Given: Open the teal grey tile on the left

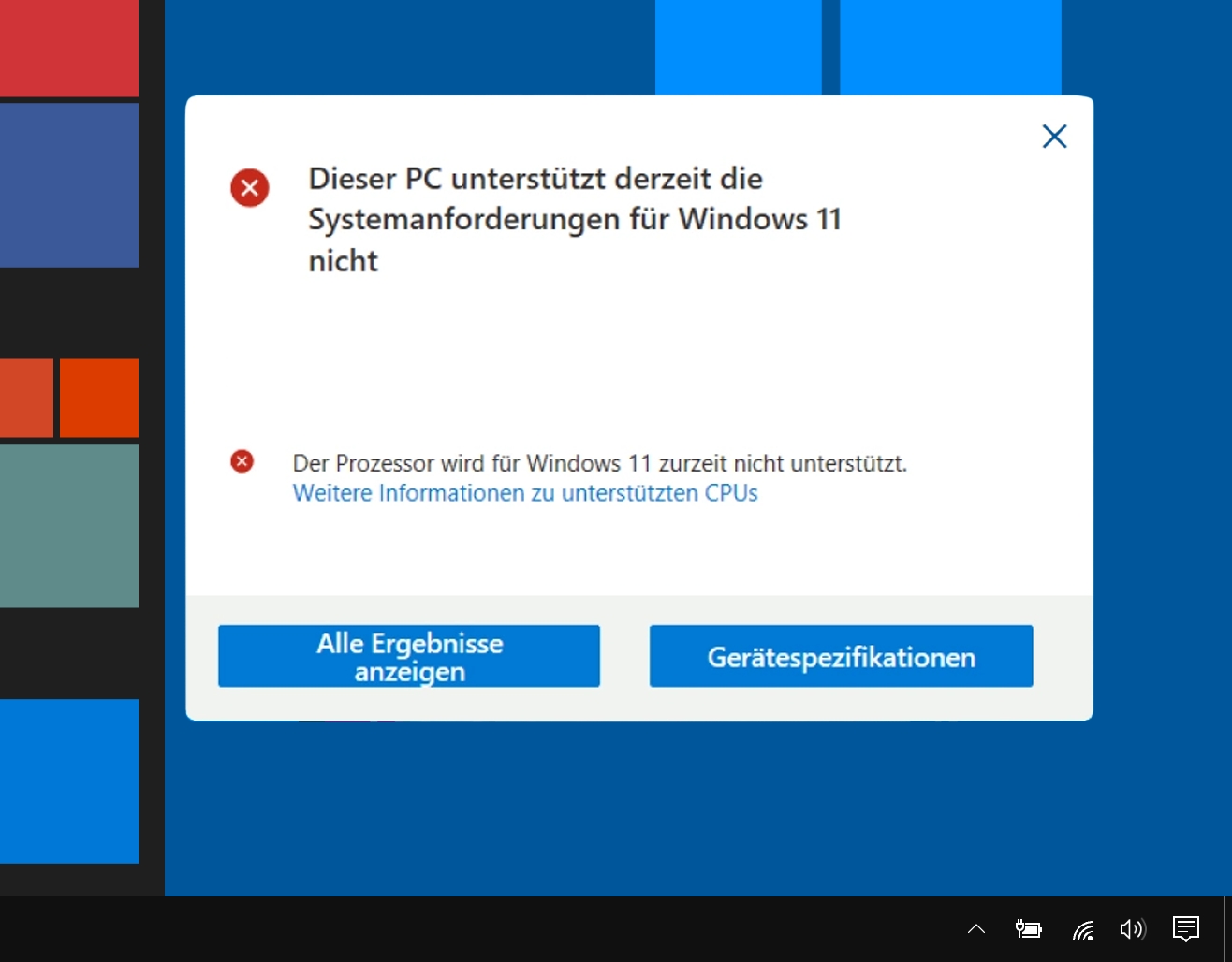Looking at the screenshot, I should pos(68,525).
